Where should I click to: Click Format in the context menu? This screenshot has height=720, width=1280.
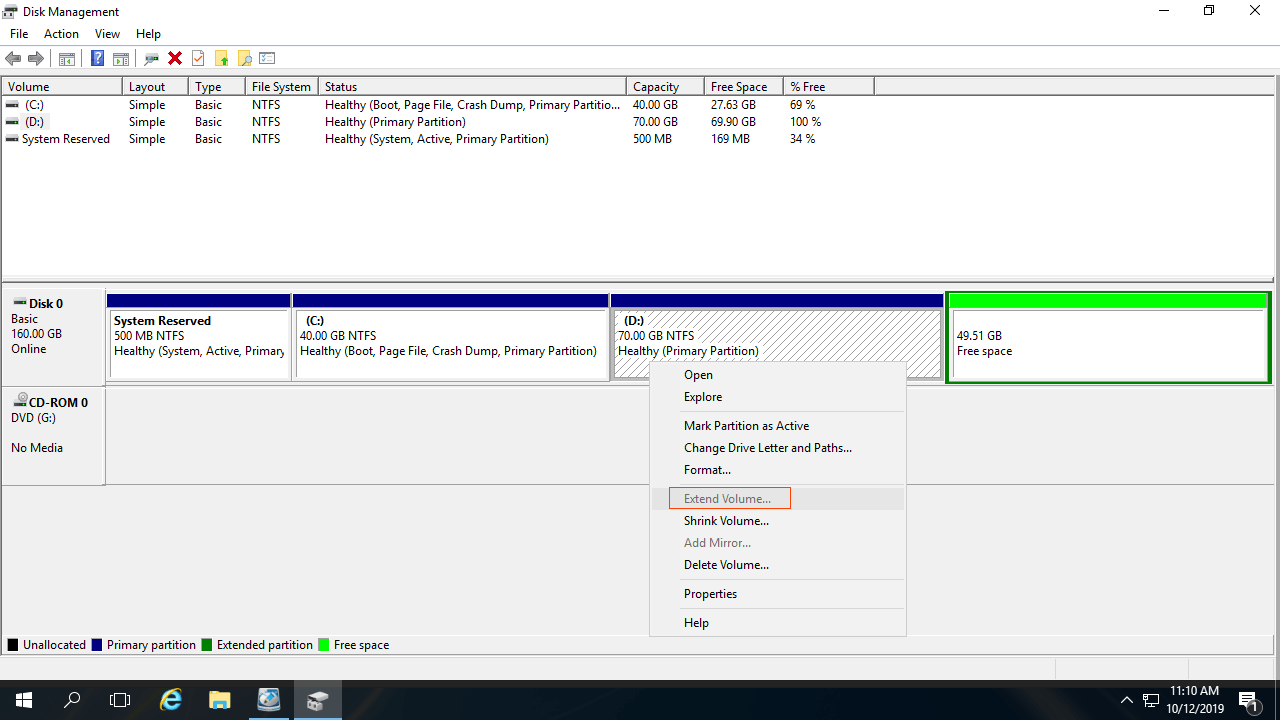point(707,470)
